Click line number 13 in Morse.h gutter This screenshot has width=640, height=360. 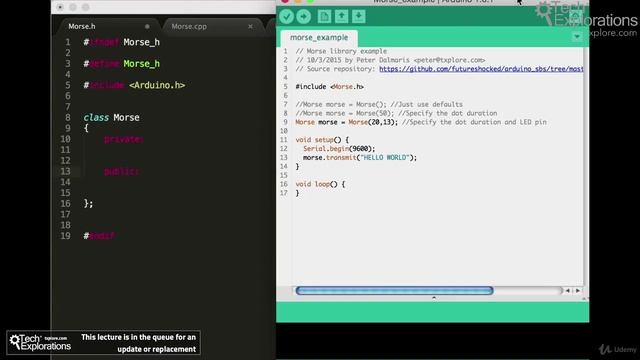[x=65, y=171]
